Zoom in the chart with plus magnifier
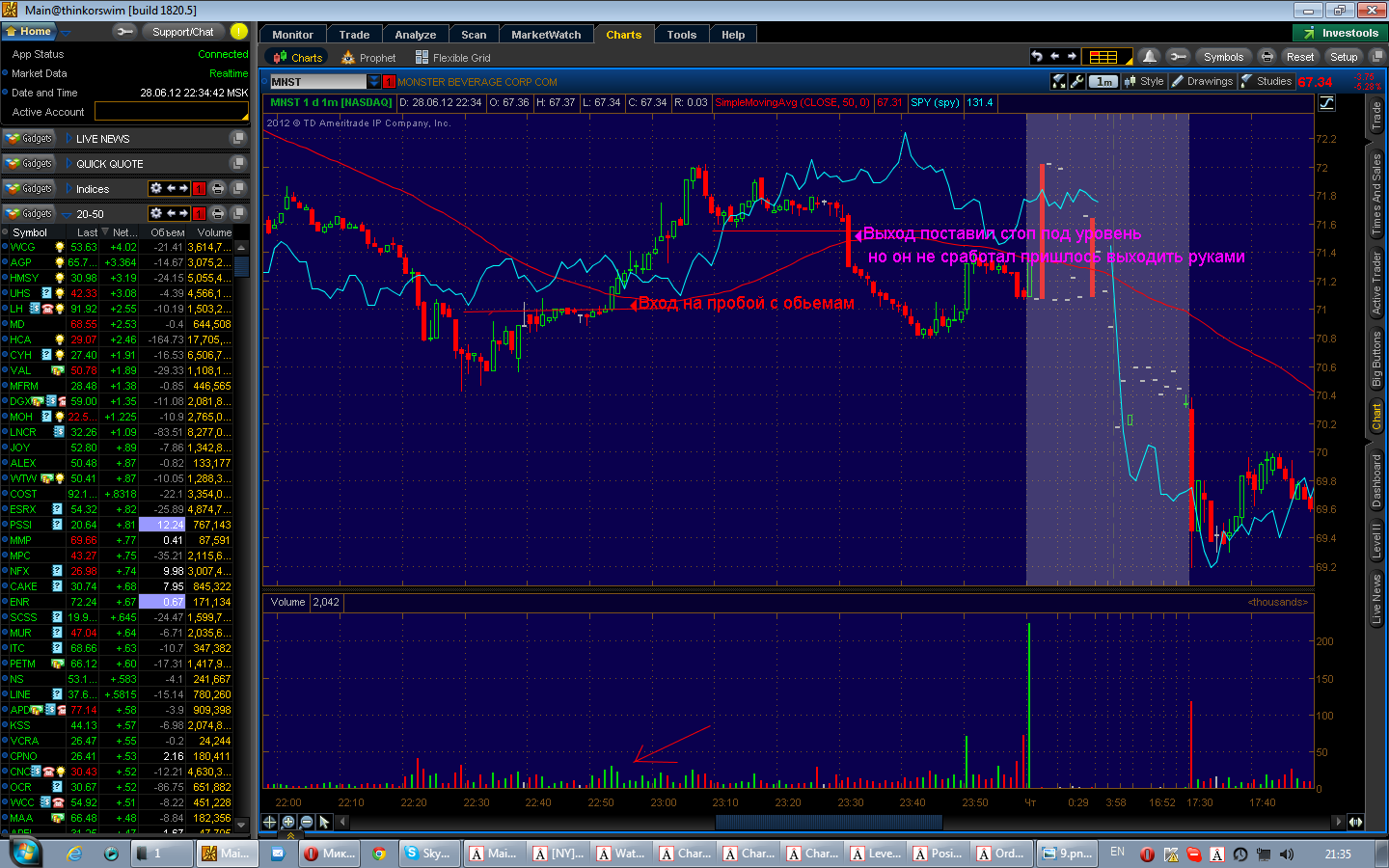Screen dimensions: 1389x868 pyautogui.click(x=288, y=822)
